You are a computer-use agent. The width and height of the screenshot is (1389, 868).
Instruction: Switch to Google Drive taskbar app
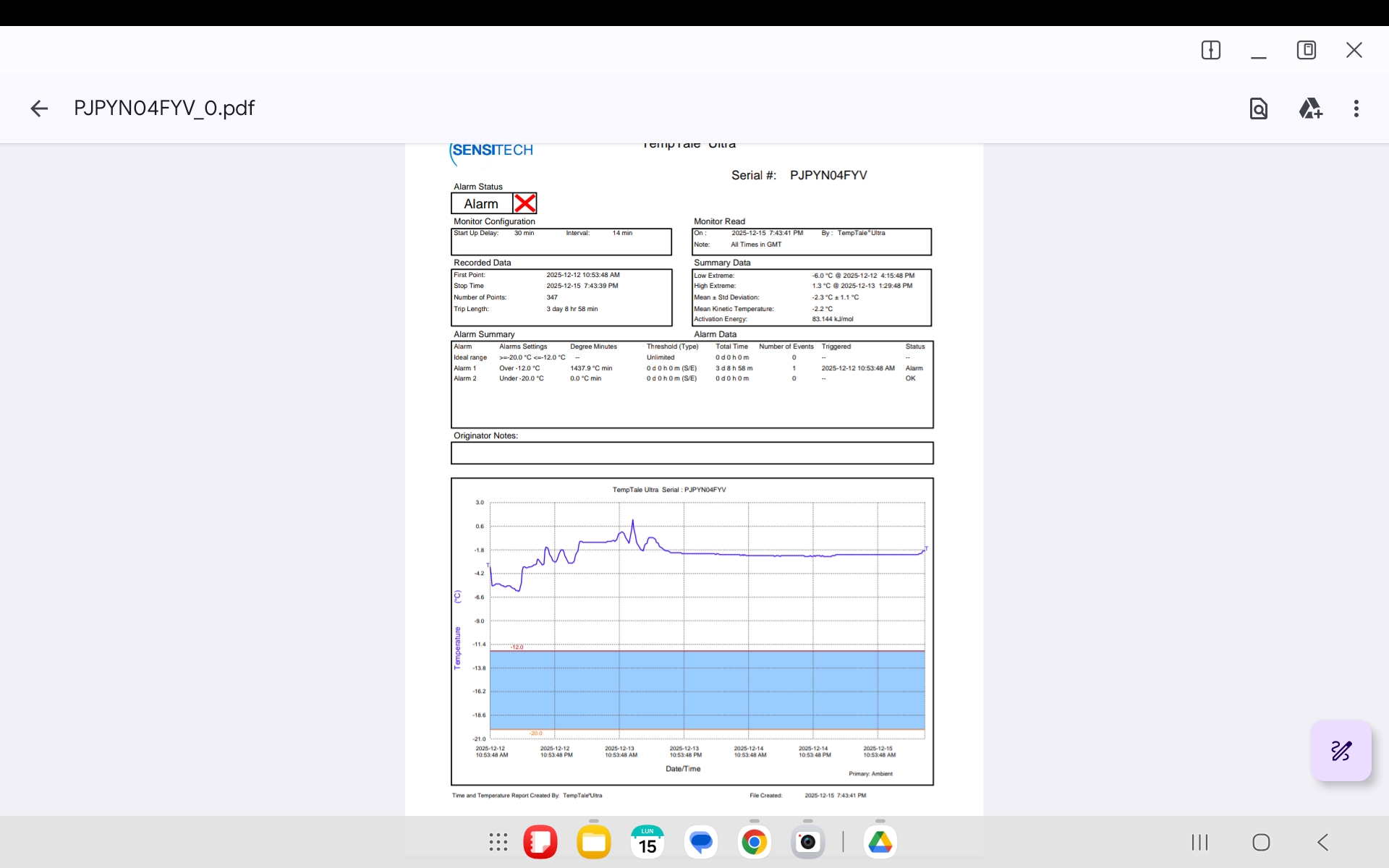880,842
